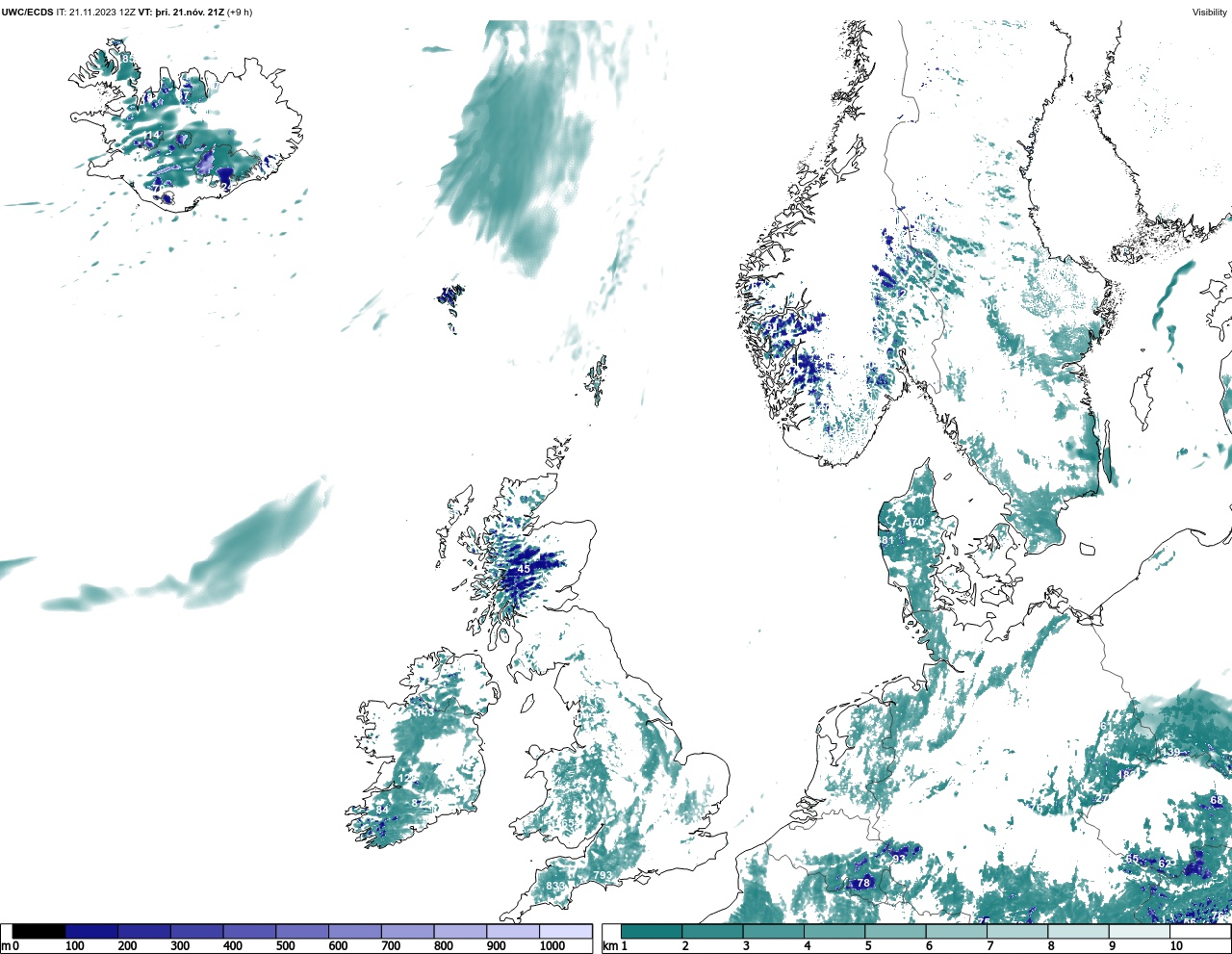Screen dimensions: 1232x954
Task: Click the '45' visibility value over Scotland
Action: click(x=525, y=569)
